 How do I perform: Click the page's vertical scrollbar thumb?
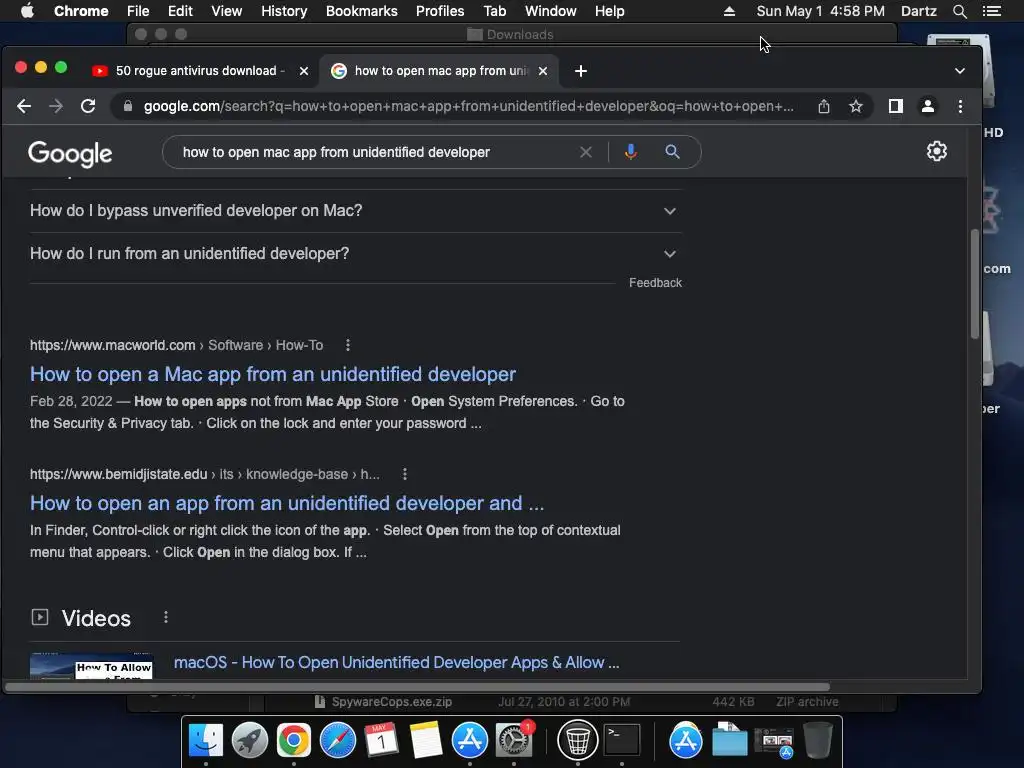(x=974, y=284)
